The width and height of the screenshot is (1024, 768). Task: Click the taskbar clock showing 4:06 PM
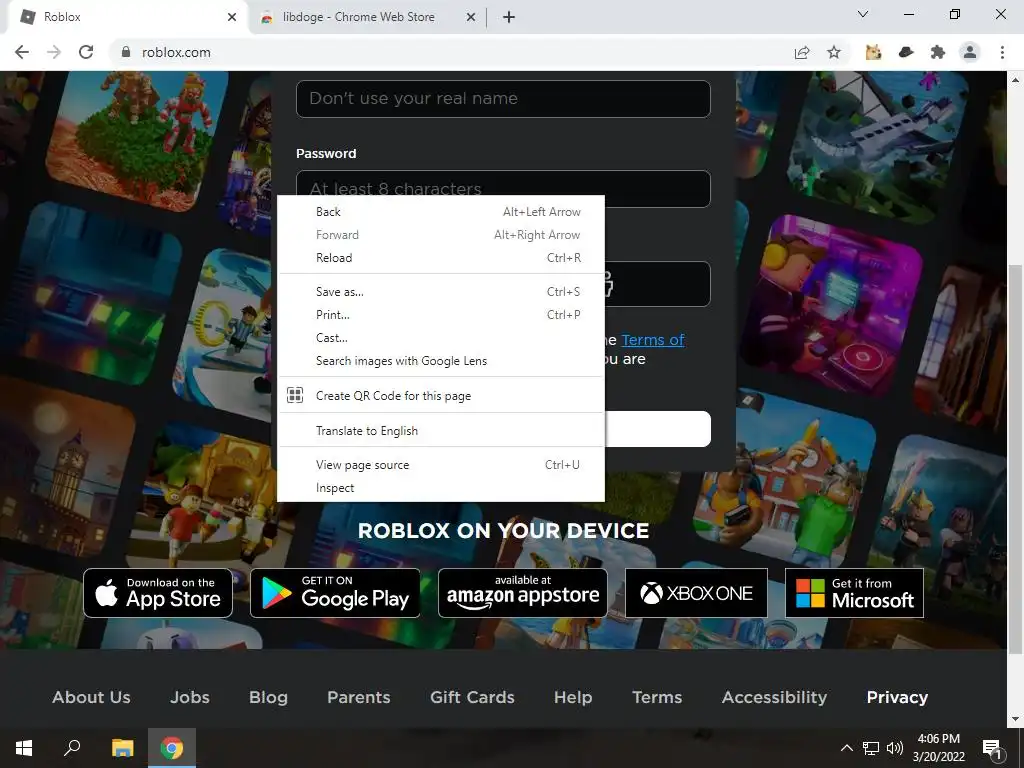coord(938,748)
